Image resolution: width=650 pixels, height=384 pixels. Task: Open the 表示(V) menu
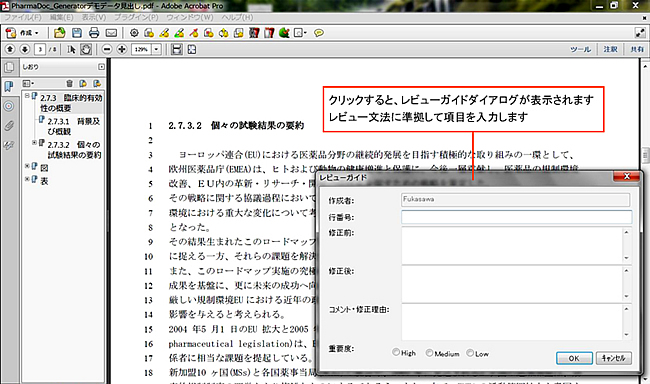tap(94, 17)
